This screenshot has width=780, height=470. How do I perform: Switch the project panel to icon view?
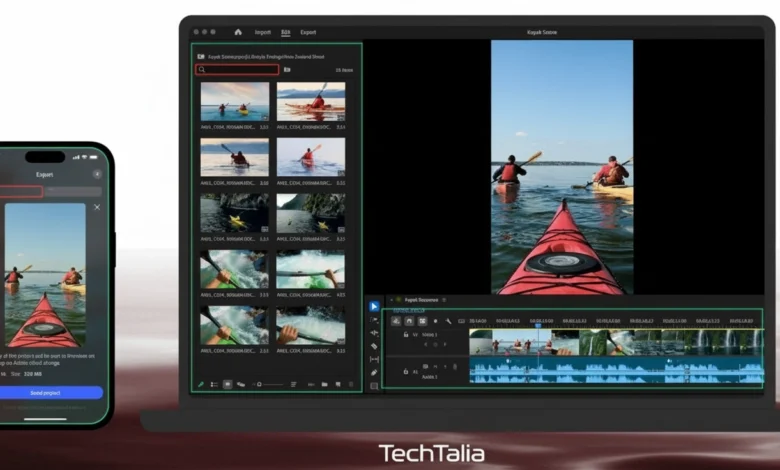[x=227, y=384]
